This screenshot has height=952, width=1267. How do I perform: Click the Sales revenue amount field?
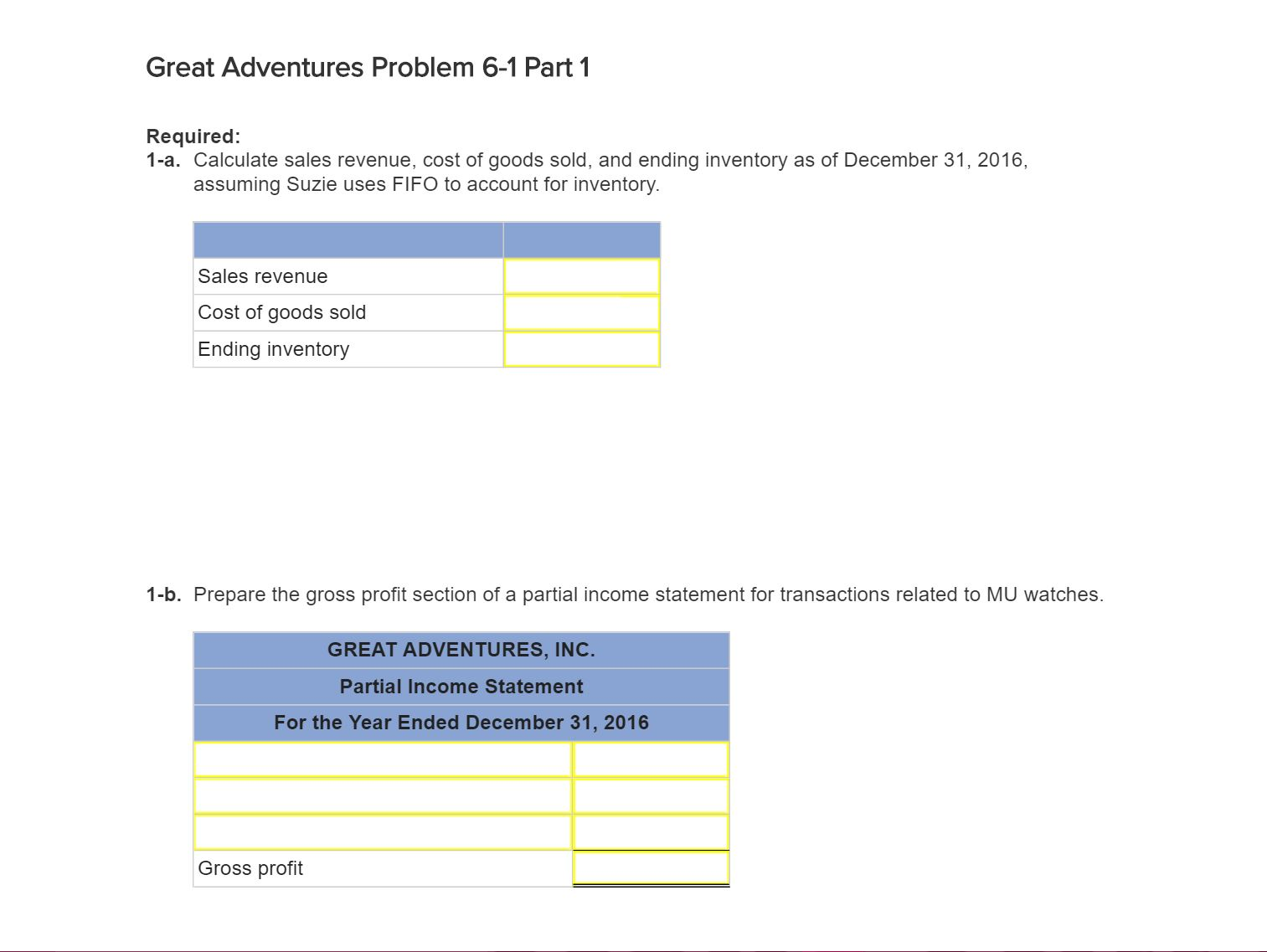(582, 276)
